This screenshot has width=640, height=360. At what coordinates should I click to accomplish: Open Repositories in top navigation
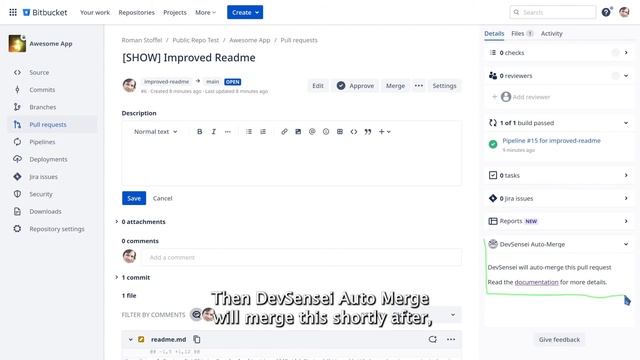(x=136, y=12)
